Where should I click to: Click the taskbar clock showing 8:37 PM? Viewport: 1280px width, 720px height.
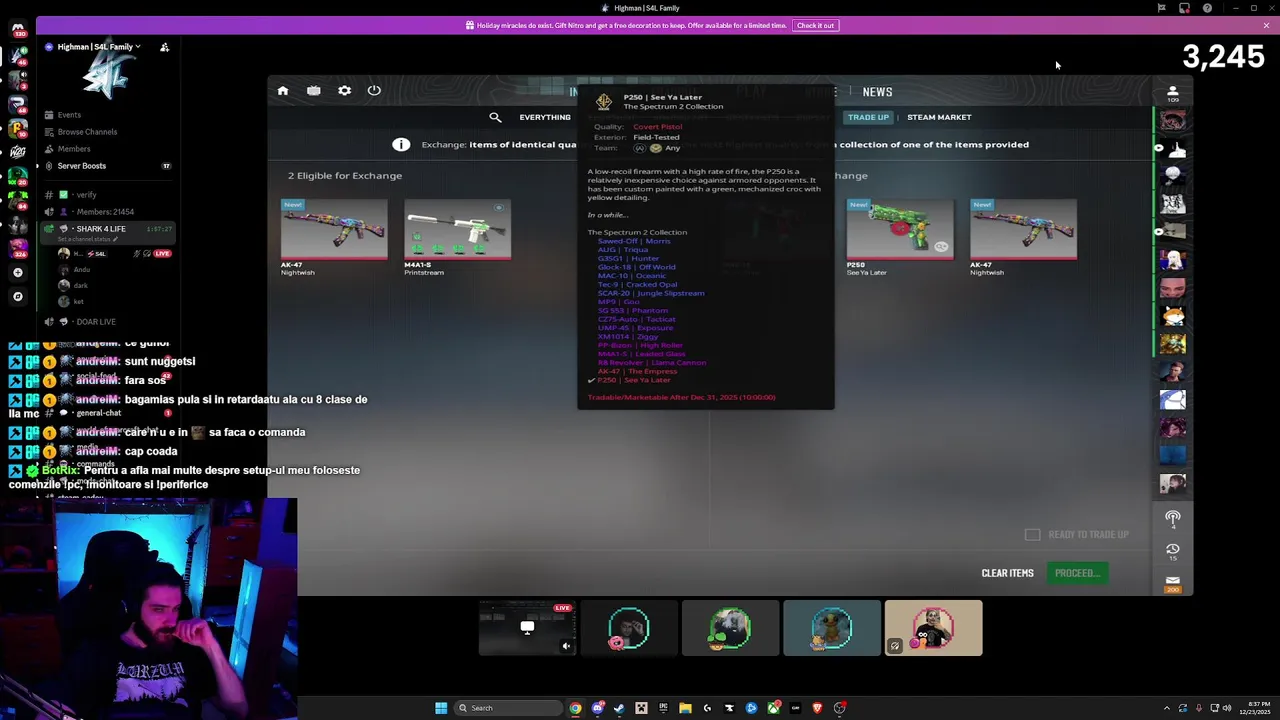click(x=1256, y=708)
